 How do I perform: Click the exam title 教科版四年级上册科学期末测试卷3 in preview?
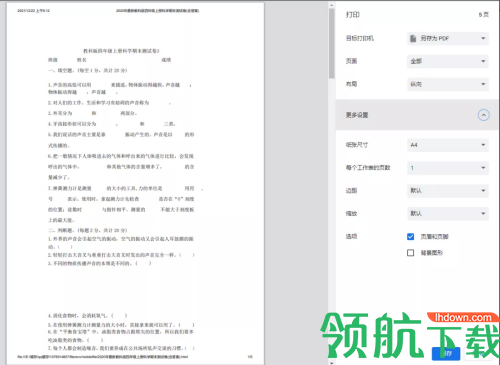(x=121, y=51)
